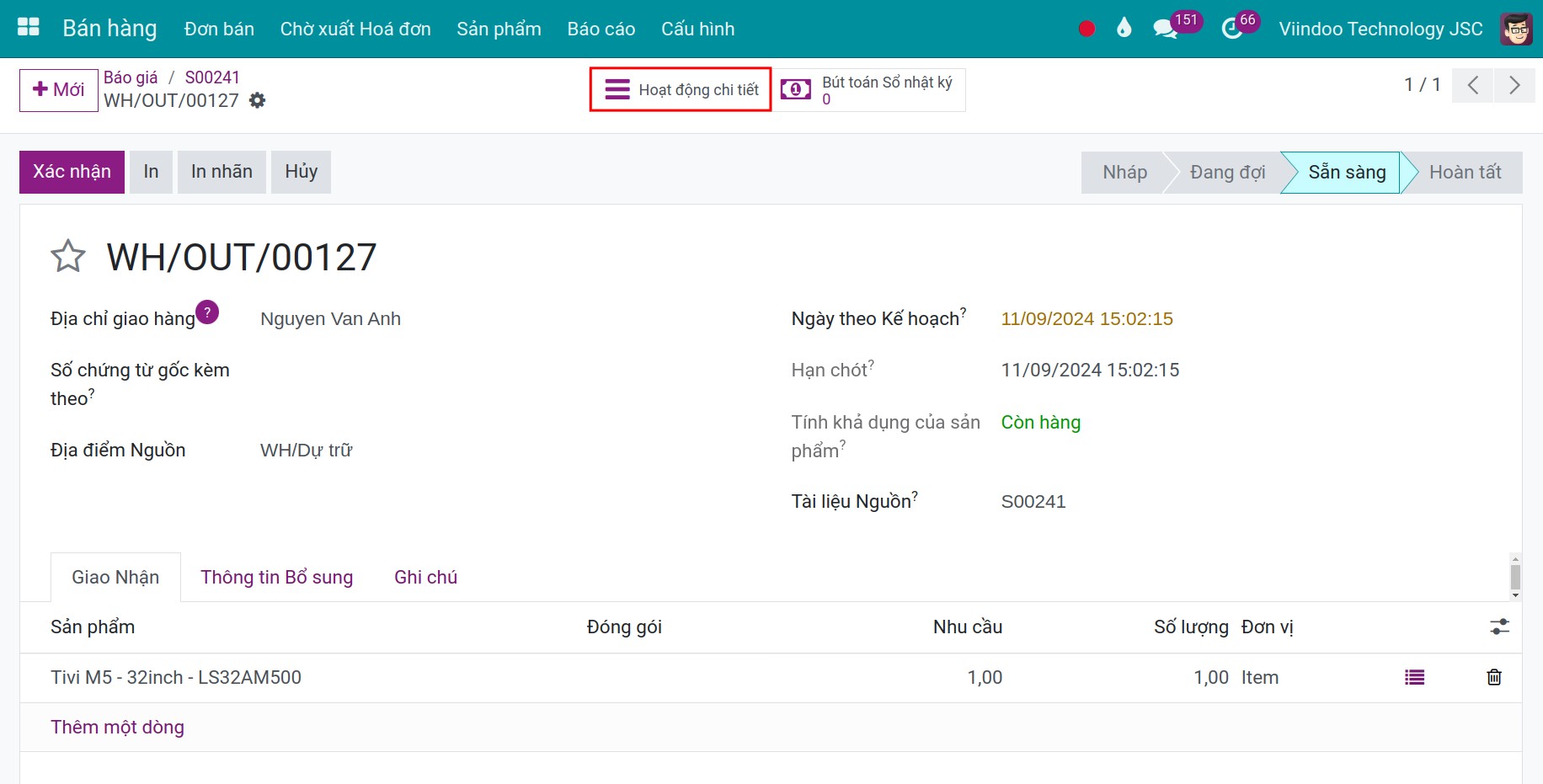Click the Hủy cancel button
The image size is (1543, 784).
301,172
